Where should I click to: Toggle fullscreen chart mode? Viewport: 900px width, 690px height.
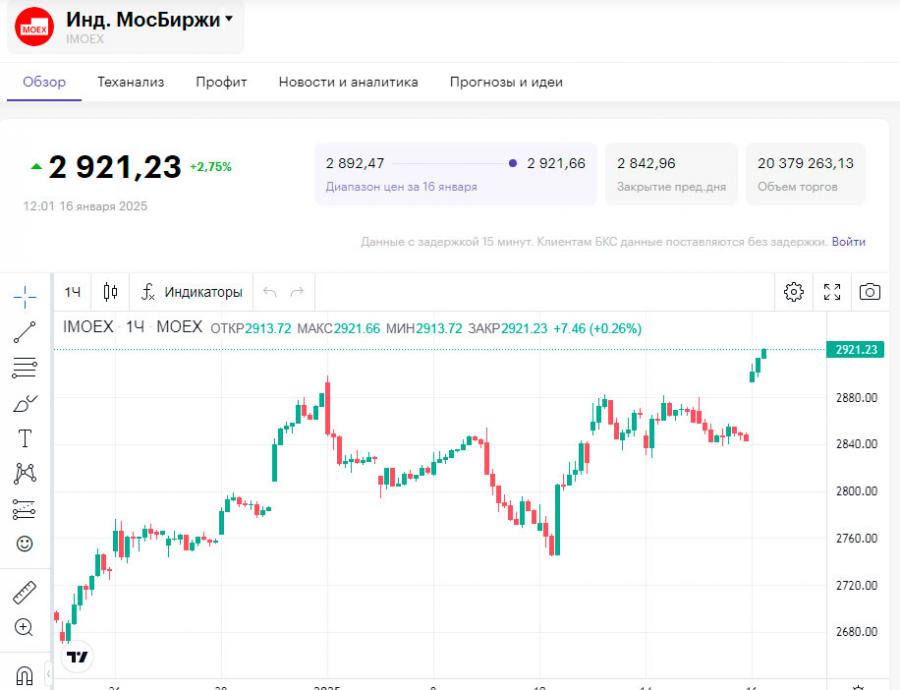pyautogui.click(x=832, y=292)
